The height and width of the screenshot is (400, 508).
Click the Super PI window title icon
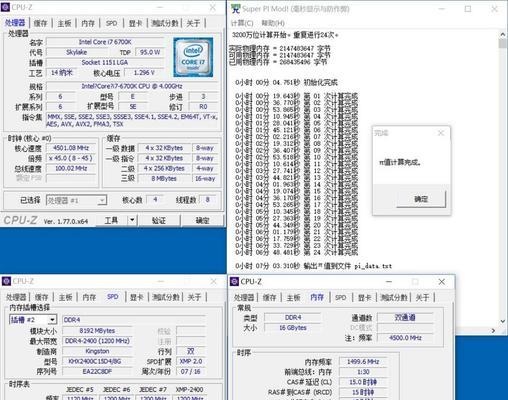[235, 9]
